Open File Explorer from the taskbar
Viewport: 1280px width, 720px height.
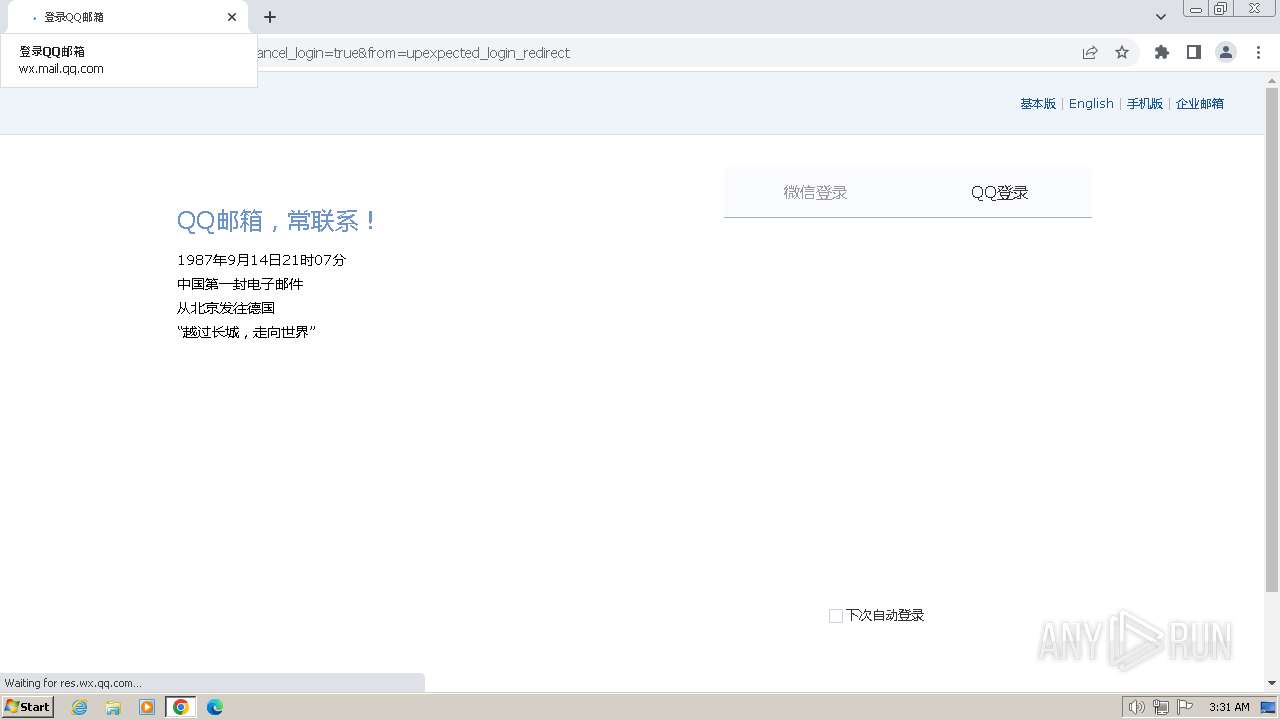point(113,707)
